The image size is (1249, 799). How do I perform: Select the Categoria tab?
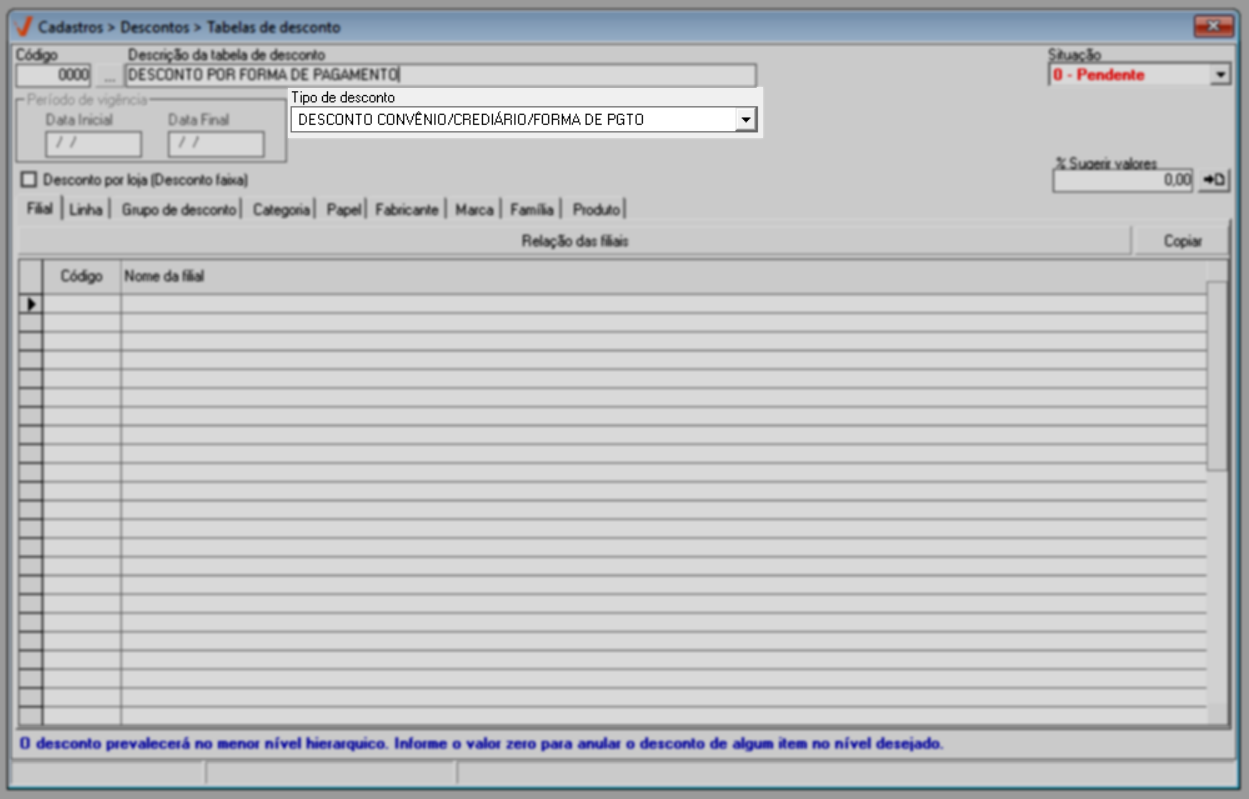[x=281, y=210]
